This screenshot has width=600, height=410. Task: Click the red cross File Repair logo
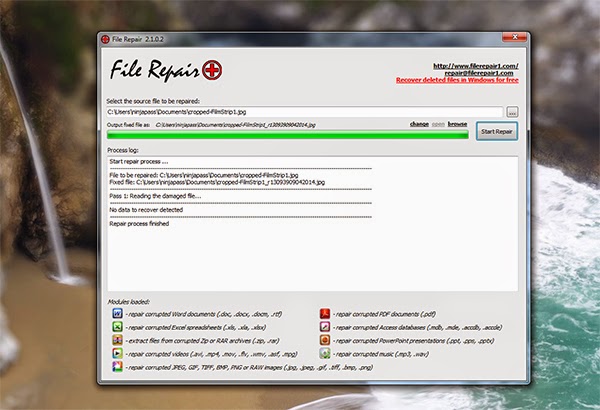[x=212, y=70]
